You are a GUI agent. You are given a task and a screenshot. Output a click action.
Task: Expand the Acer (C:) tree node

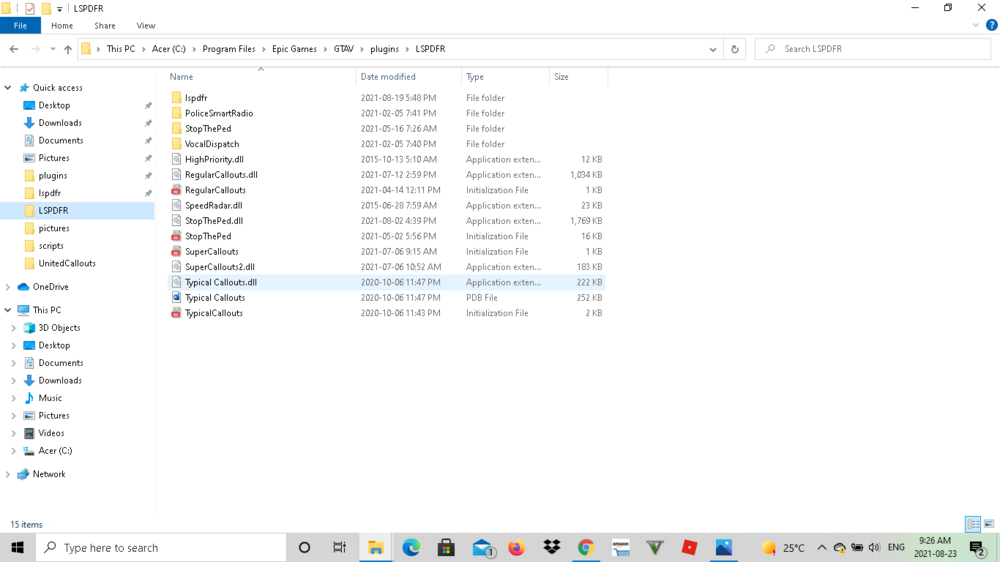13,451
